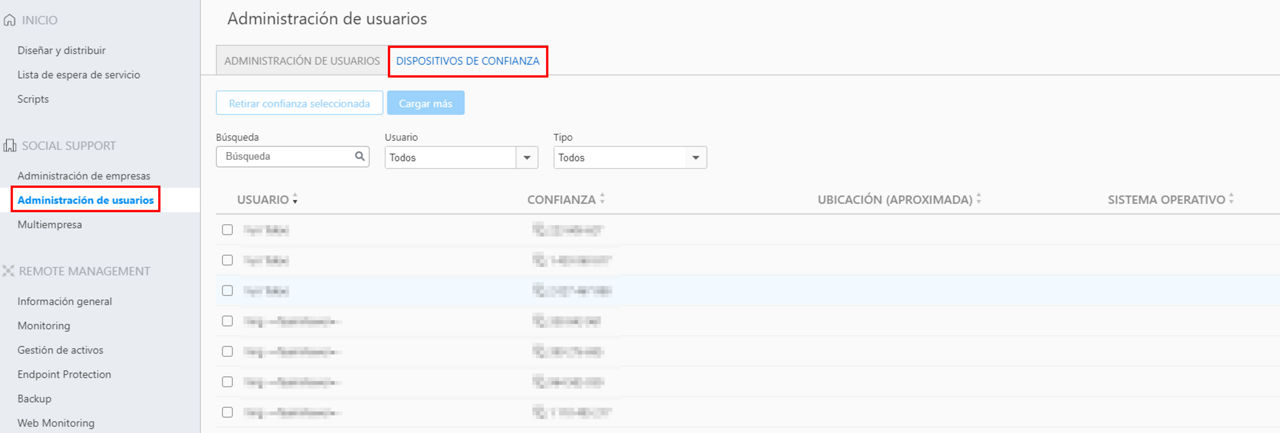The width and height of the screenshot is (1280, 433).
Task: Tick the checkbox in the sixth user row
Action: 227,381
